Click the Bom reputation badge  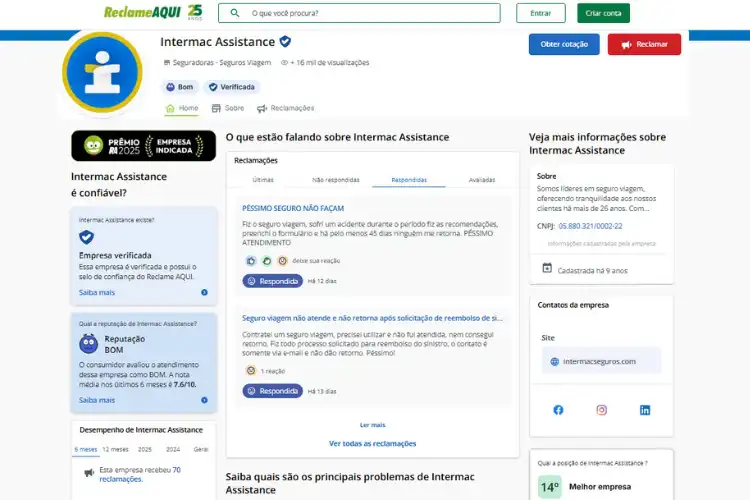(179, 87)
